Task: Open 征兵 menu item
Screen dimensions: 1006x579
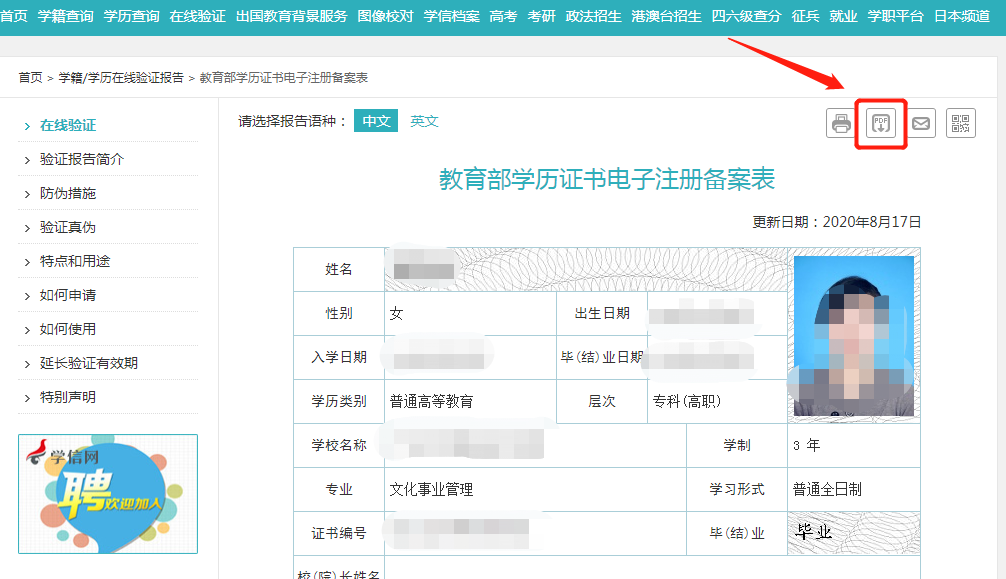Action: 805,16
